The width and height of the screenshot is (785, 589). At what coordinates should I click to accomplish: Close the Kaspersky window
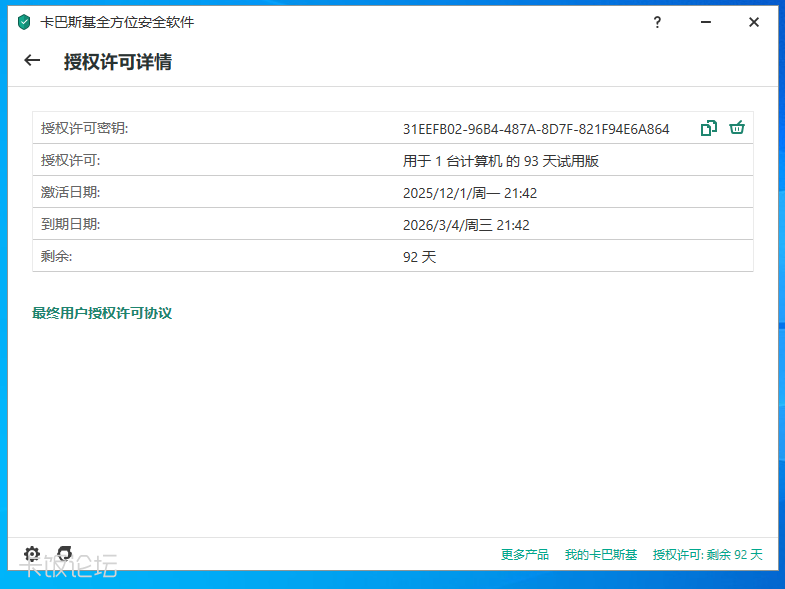[x=754, y=22]
